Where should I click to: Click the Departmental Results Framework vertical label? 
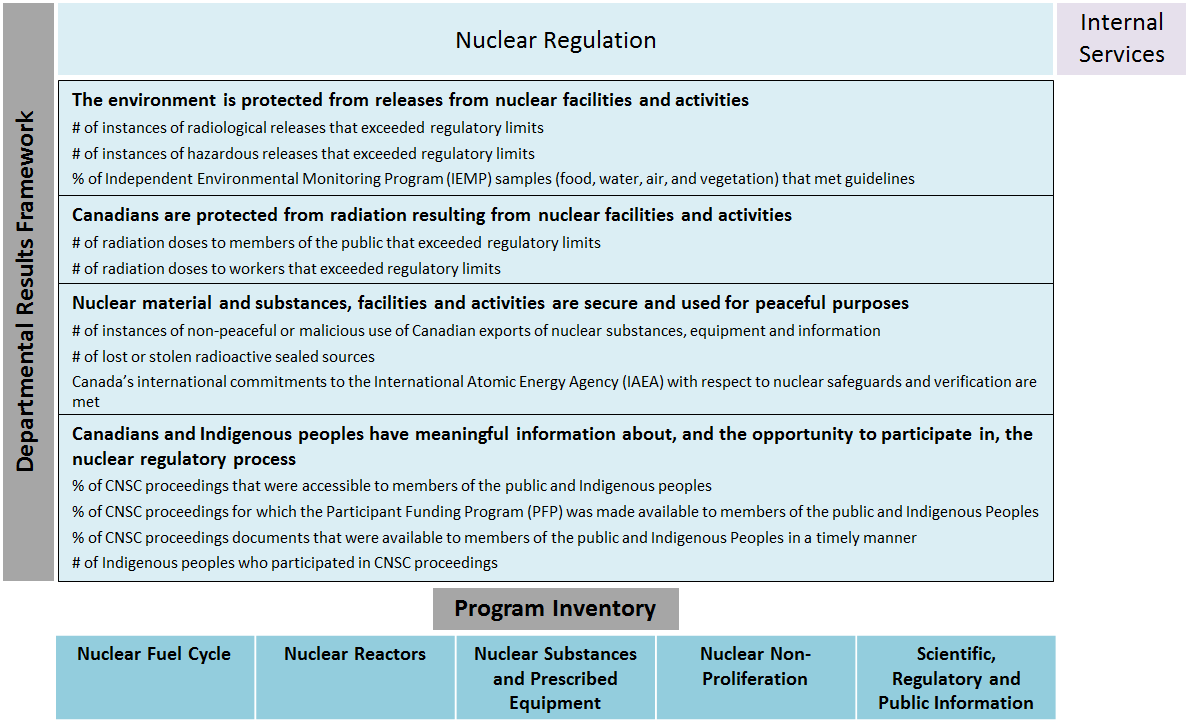(x=28, y=292)
